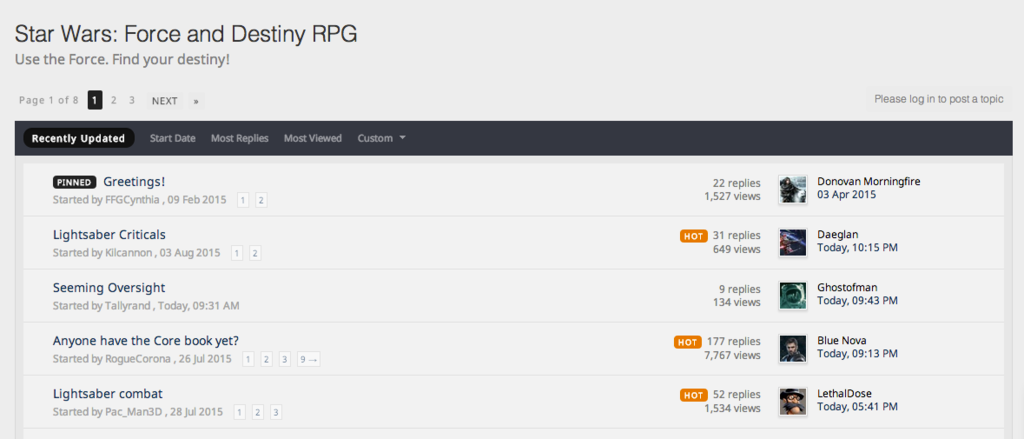Image resolution: width=1024 pixels, height=439 pixels.
Task: Click PINNED badge beside Greetings topic
Action: point(75,182)
